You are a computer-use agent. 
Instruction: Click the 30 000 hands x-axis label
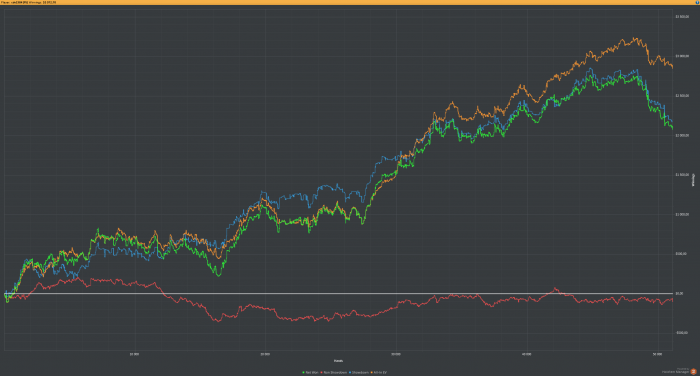396,355
